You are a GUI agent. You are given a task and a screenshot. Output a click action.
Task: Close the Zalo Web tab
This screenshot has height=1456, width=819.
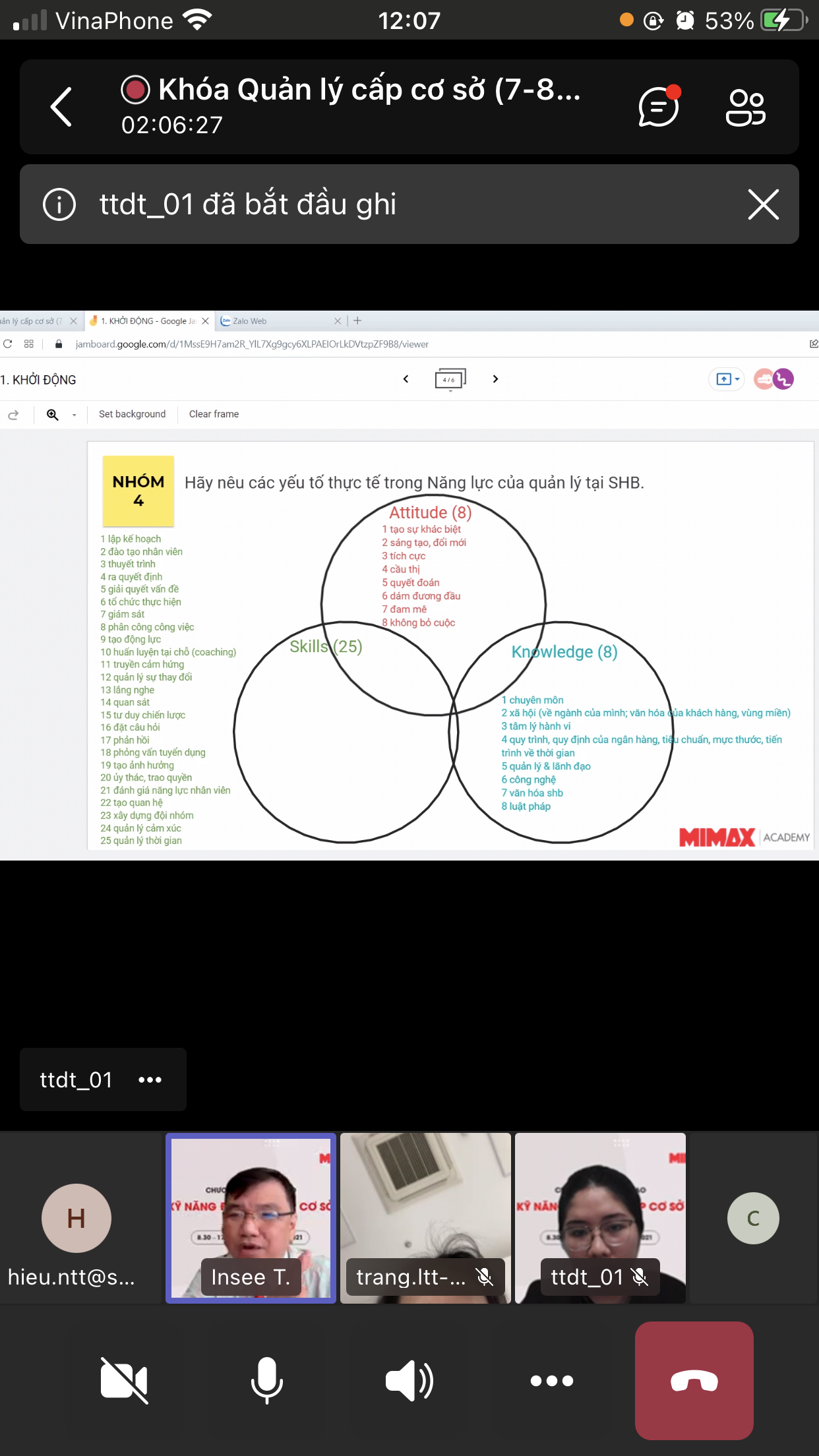coord(338,321)
